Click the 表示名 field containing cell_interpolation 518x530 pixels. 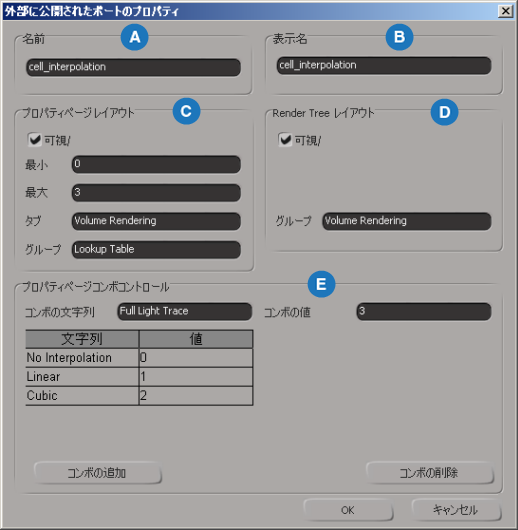[x=384, y=66]
